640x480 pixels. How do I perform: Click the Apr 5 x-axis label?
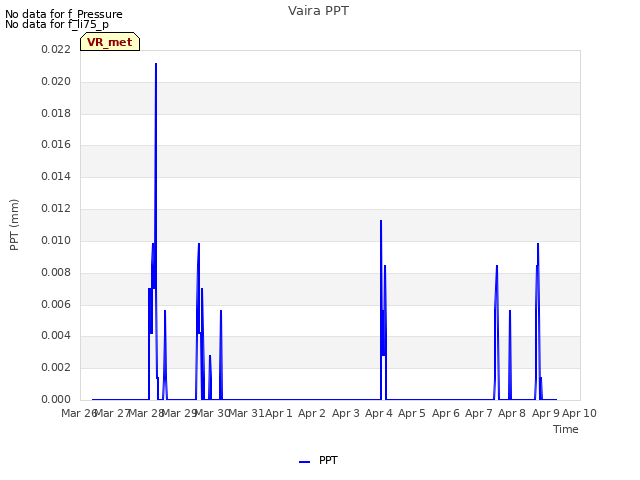click(x=412, y=413)
